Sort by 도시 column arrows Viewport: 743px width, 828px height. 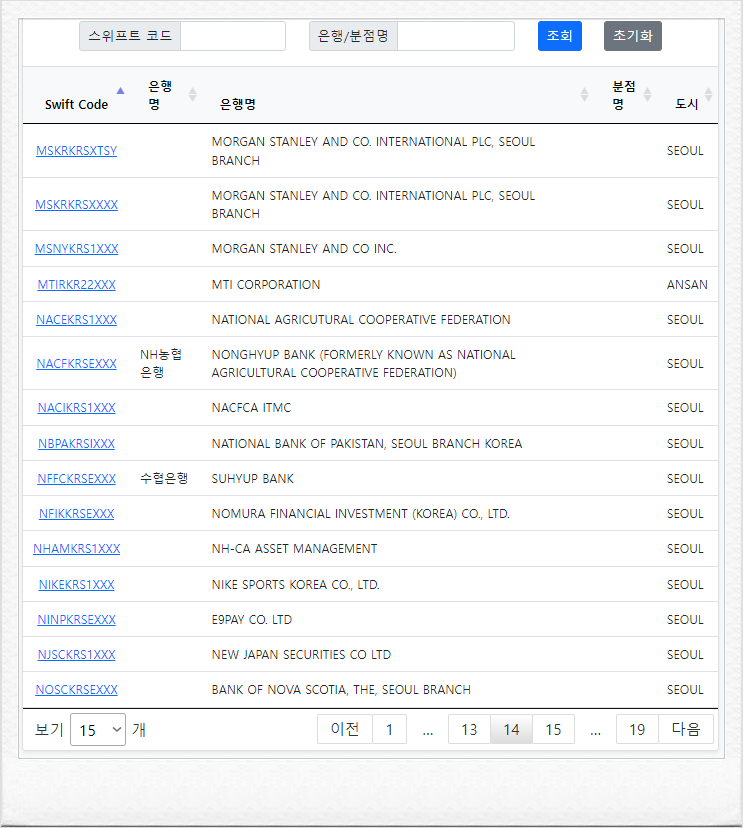click(x=709, y=95)
